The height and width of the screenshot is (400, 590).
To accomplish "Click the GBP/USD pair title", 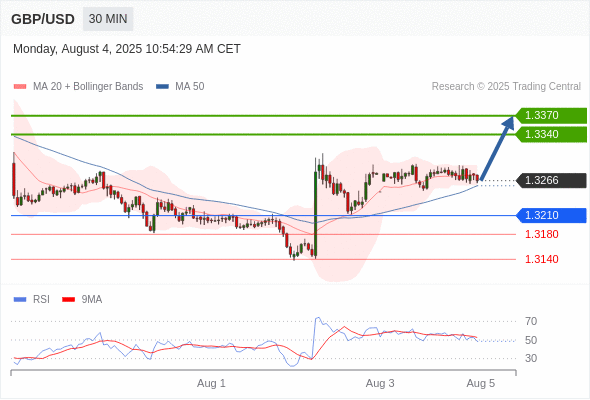I will tap(43, 19).
